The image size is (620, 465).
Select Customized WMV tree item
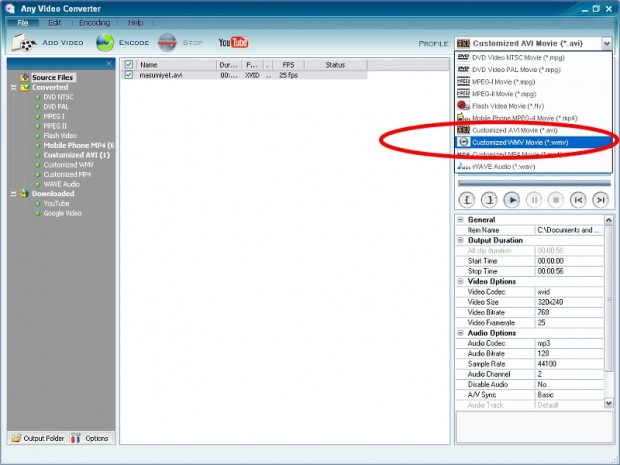coord(68,165)
